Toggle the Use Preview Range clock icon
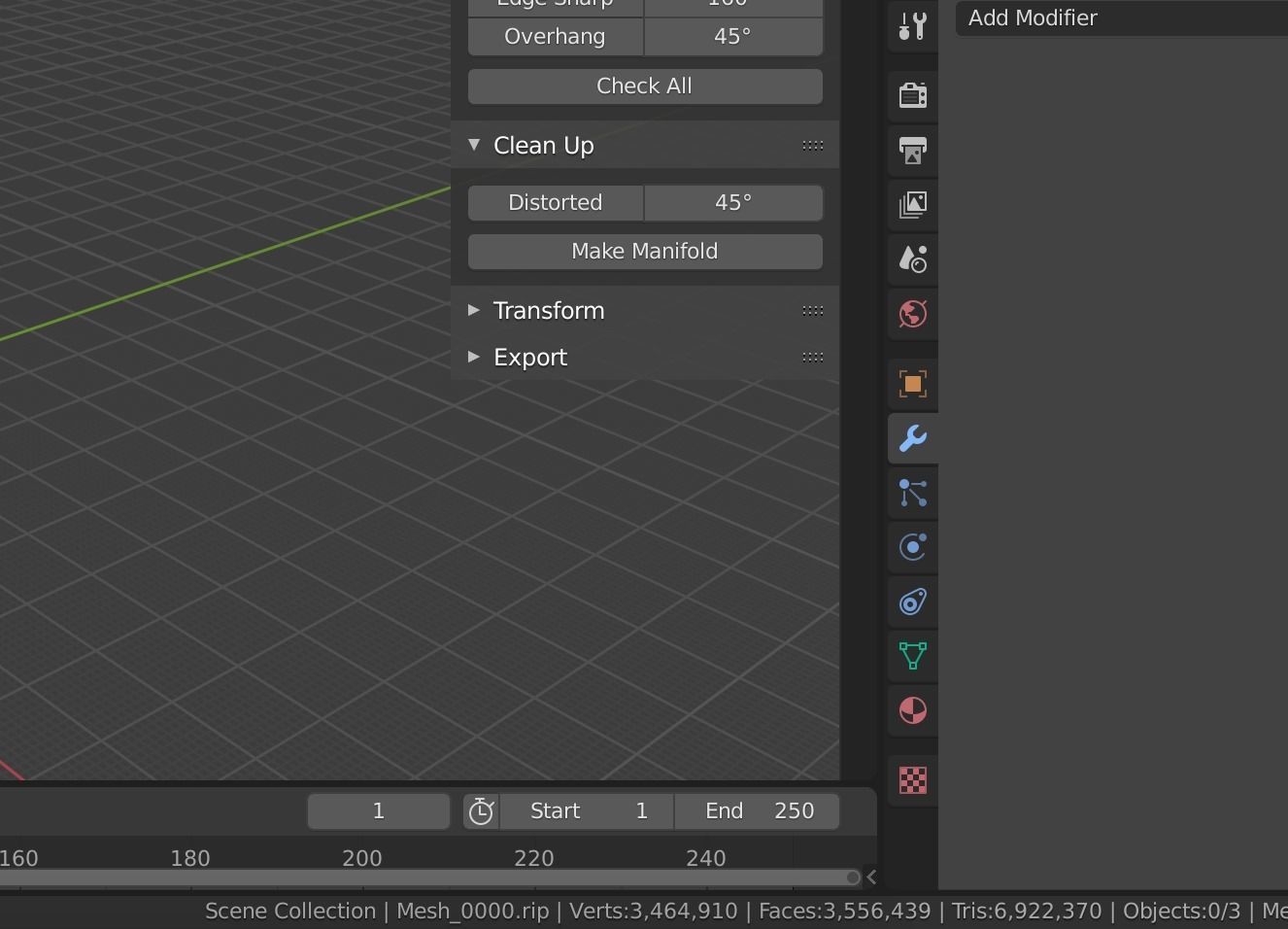This screenshot has height=929, width=1288. point(481,811)
